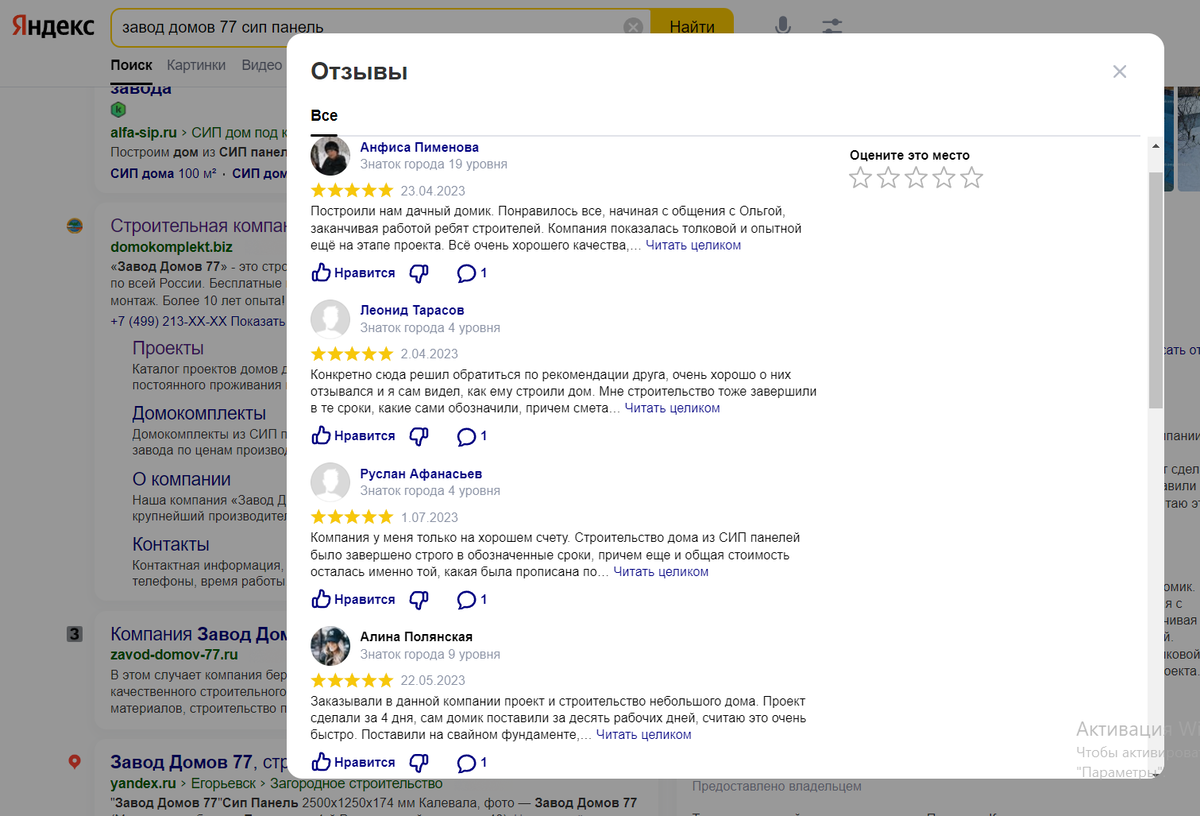Click 'Знаток города 19 уровня' text
Screen dimensions: 1200x816
[433, 164]
